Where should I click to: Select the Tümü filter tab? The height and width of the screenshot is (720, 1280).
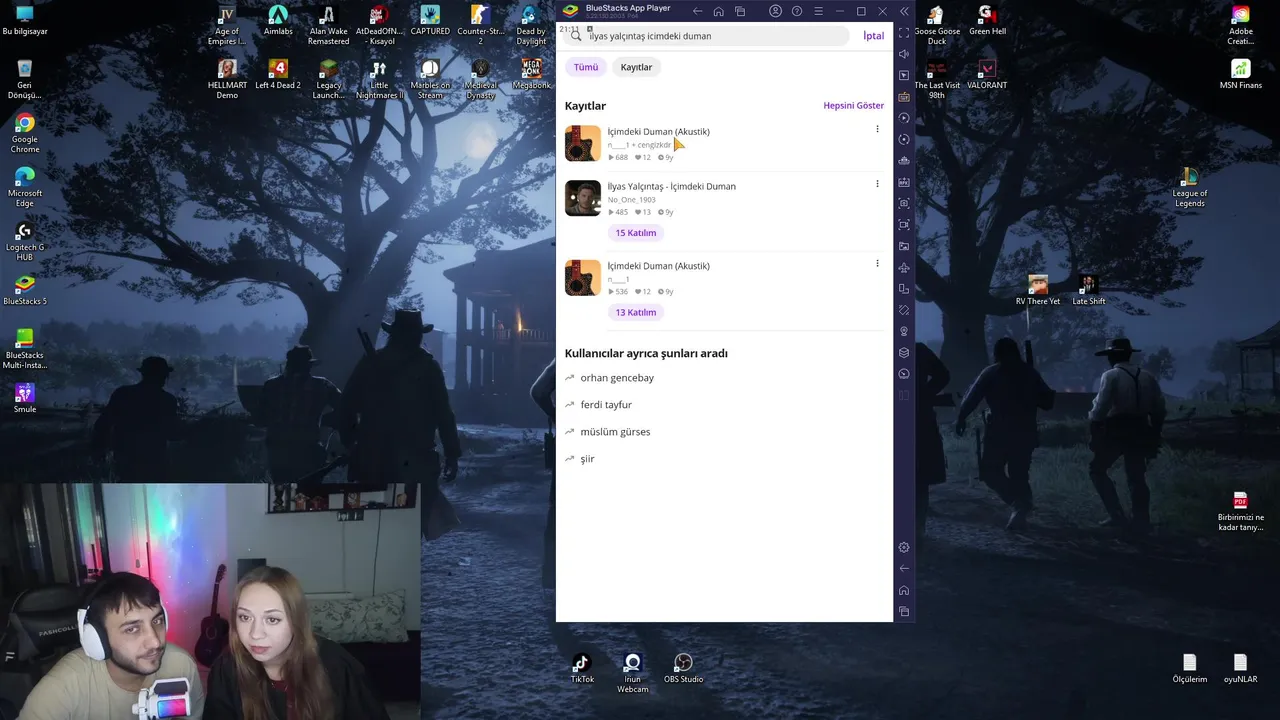586,67
